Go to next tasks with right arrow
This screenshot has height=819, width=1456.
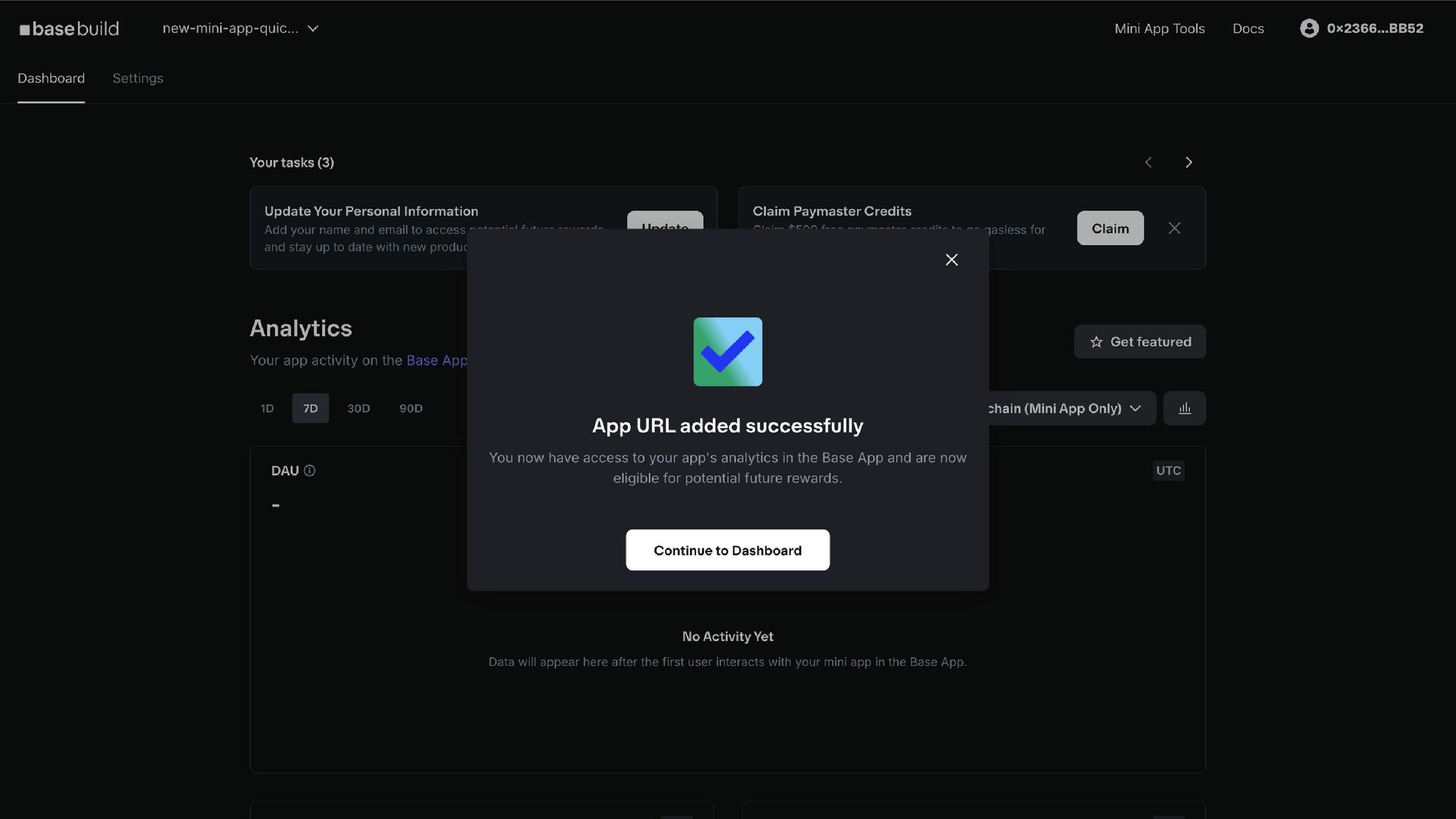tap(1188, 162)
